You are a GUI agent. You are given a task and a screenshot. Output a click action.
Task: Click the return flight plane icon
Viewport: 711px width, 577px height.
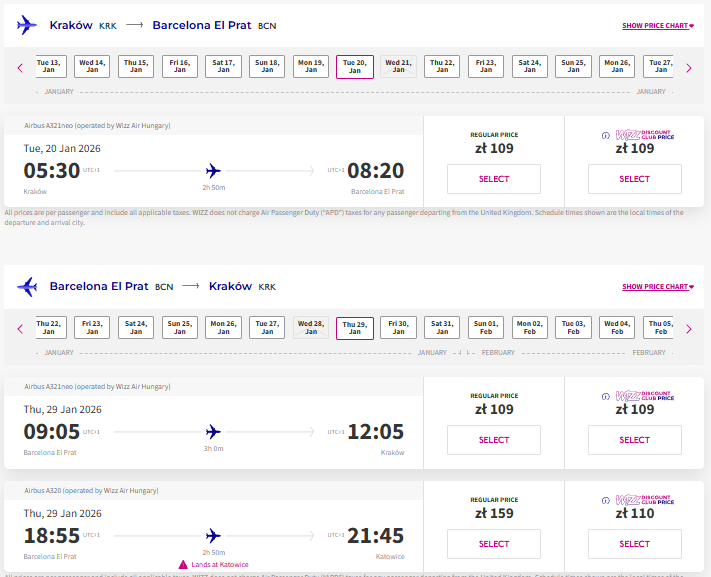(x=27, y=286)
